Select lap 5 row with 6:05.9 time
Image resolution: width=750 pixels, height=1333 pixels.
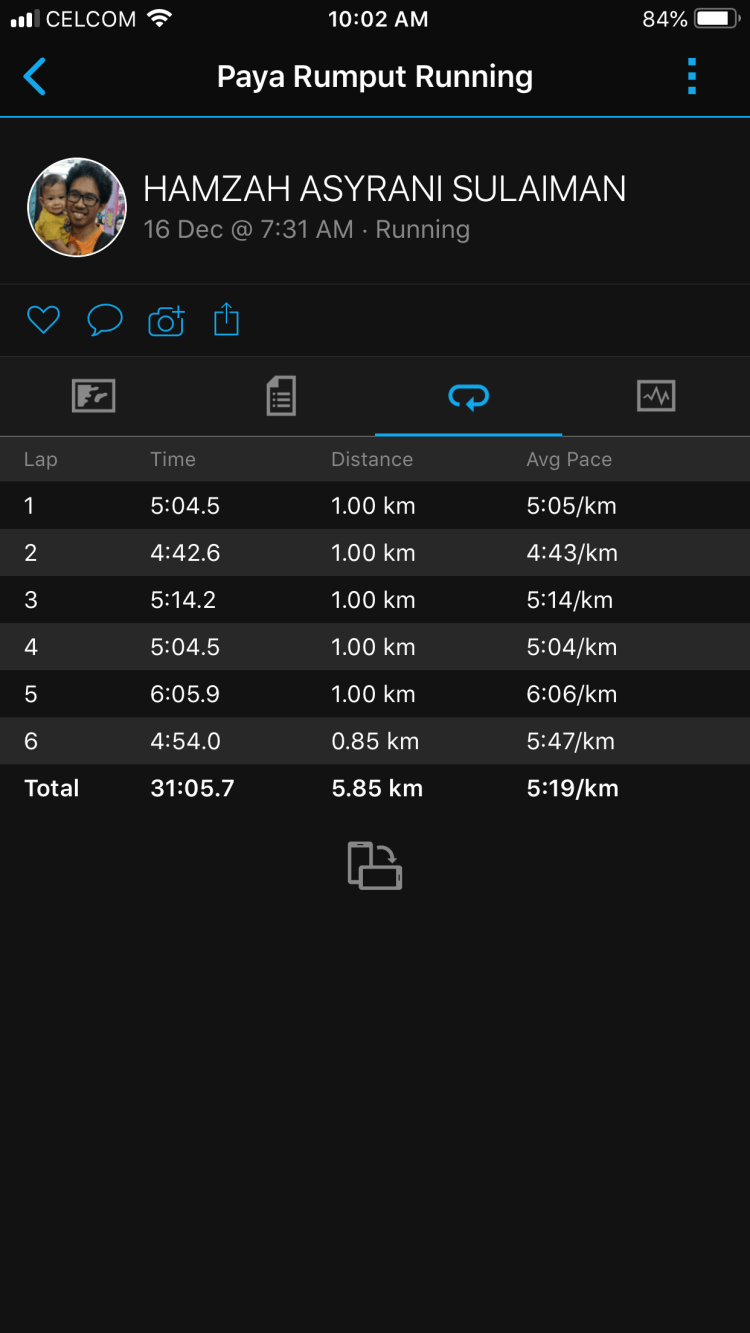click(375, 694)
